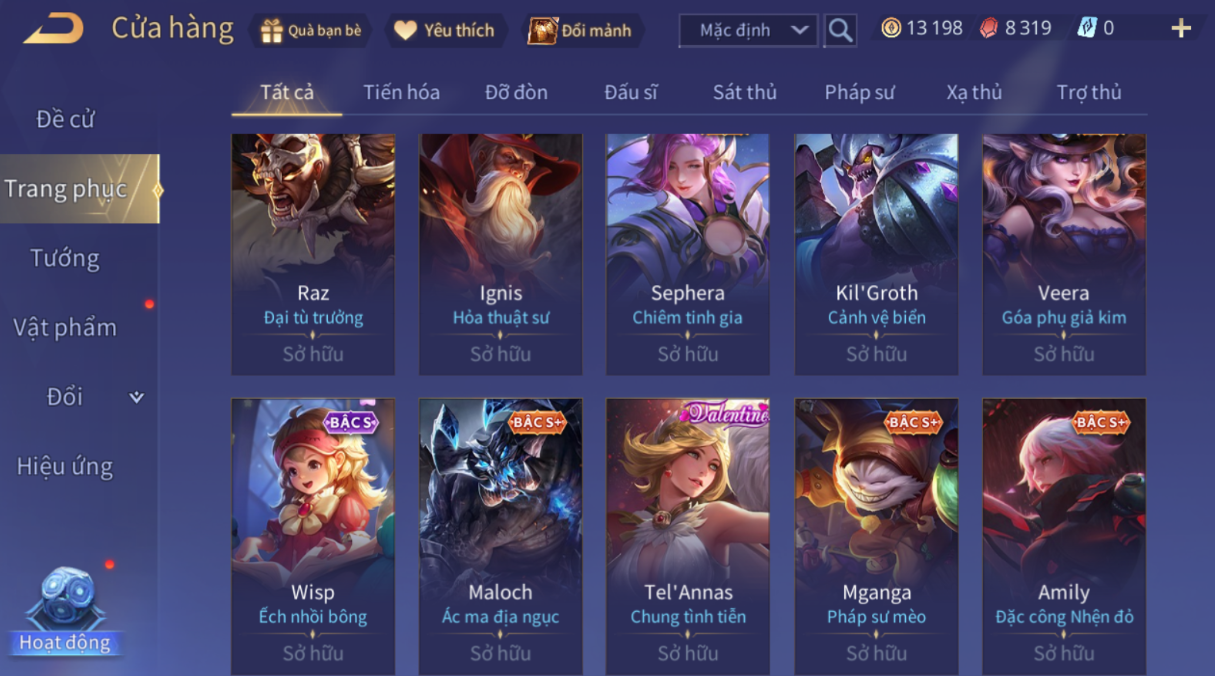This screenshot has height=676, width=1215.
Task: Open the Tướng section in sidebar
Action: 65,258
